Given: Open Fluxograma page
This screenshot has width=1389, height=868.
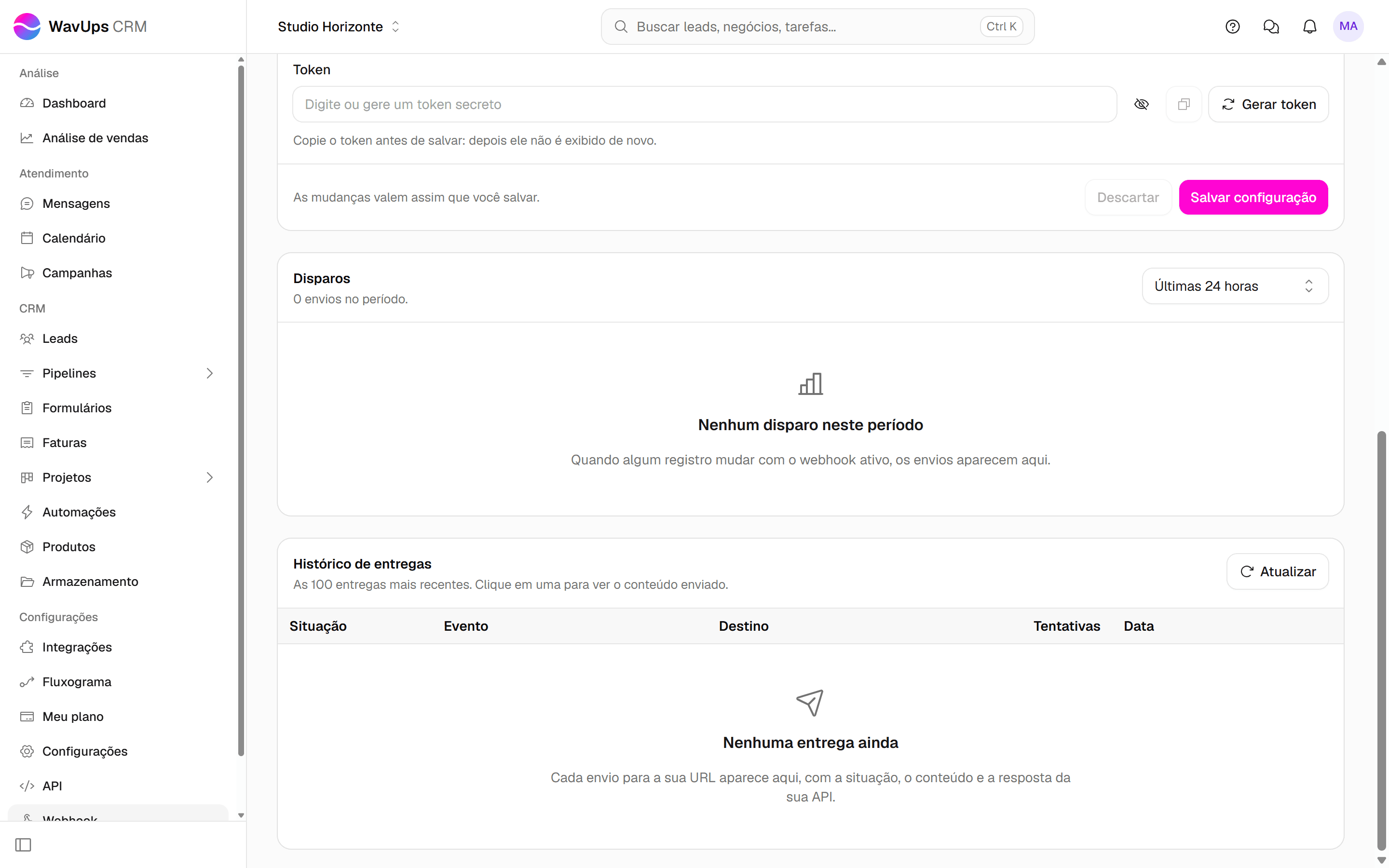Looking at the screenshot, I should click(x=118, y=681).
